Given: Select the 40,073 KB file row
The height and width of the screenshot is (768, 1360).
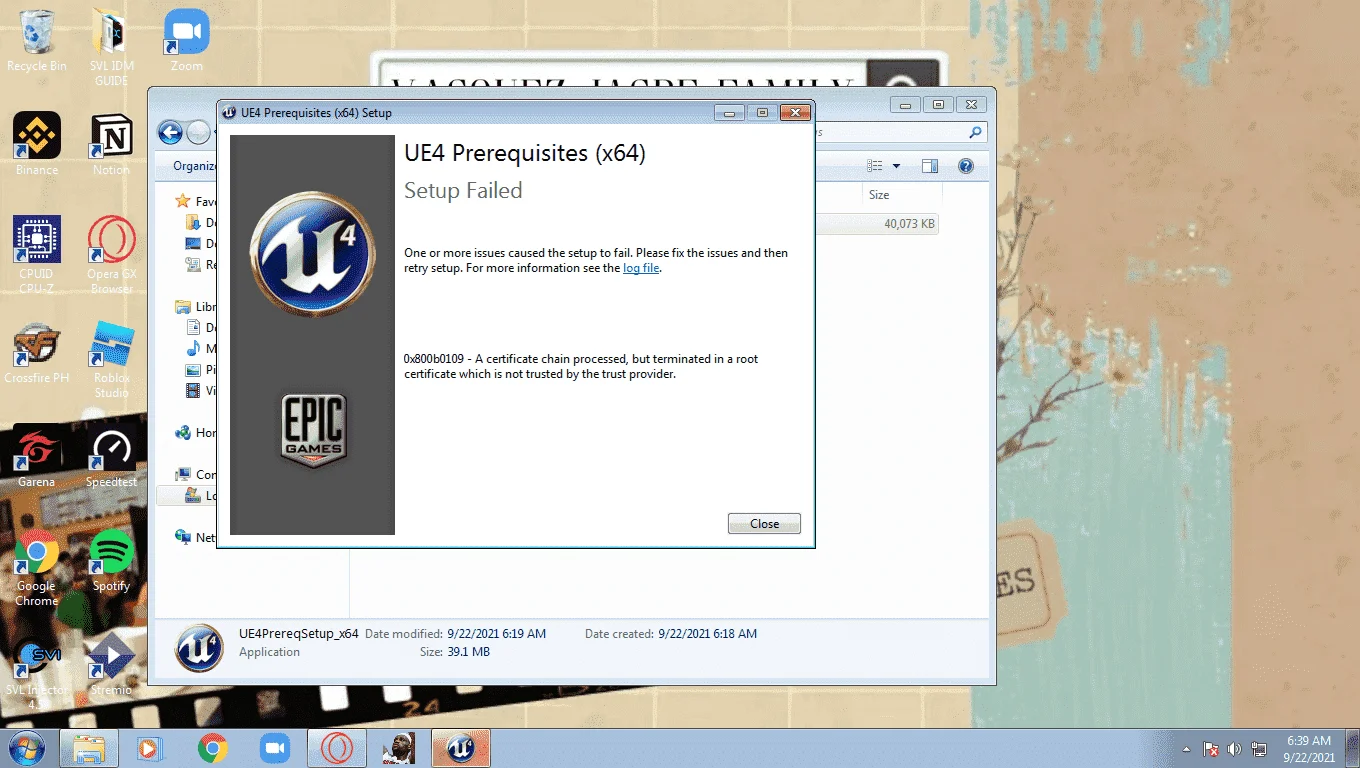Looking at the screenshot, I should click(877, 224).
